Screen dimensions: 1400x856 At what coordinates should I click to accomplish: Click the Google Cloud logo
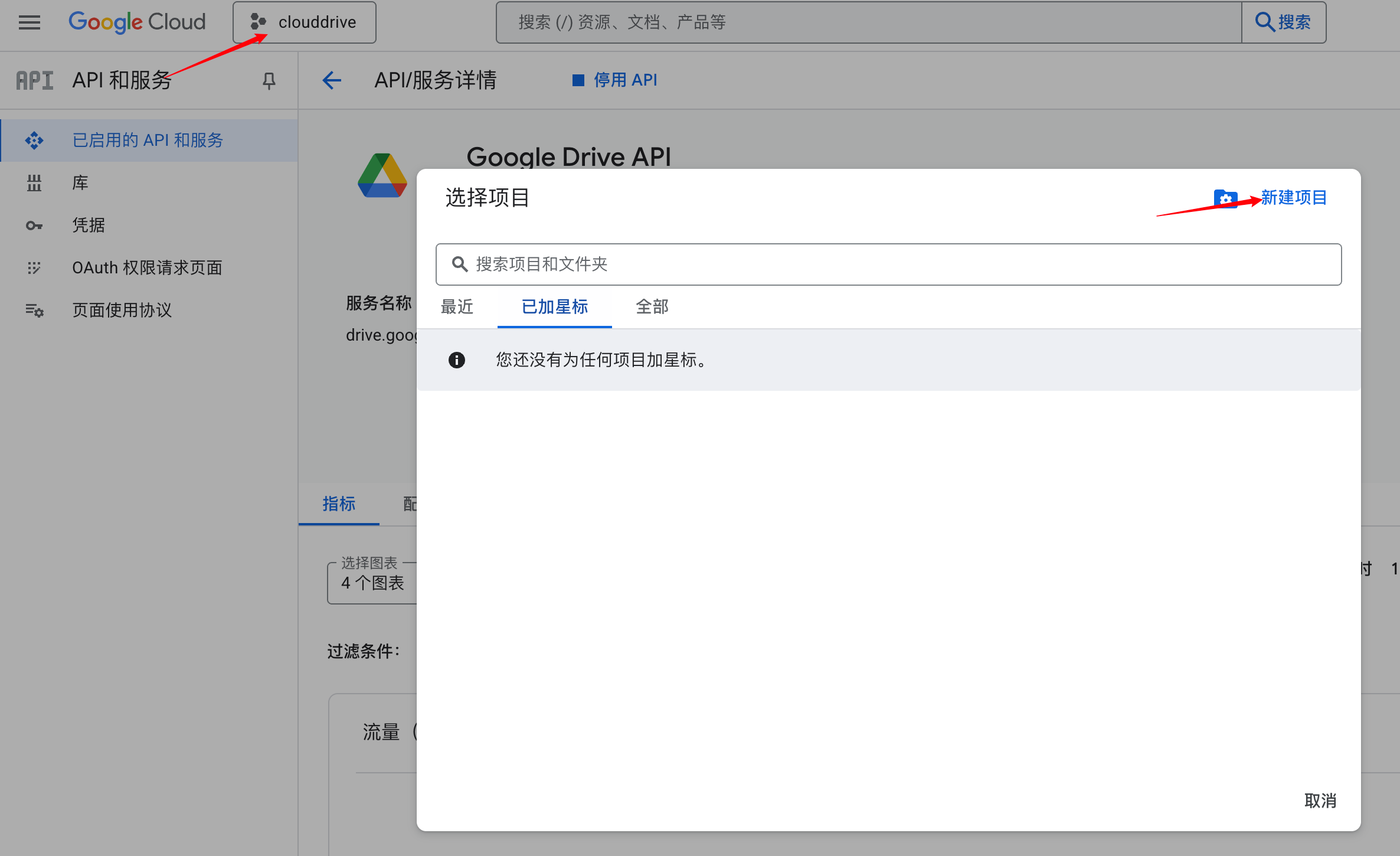click(x=137, y=22)
